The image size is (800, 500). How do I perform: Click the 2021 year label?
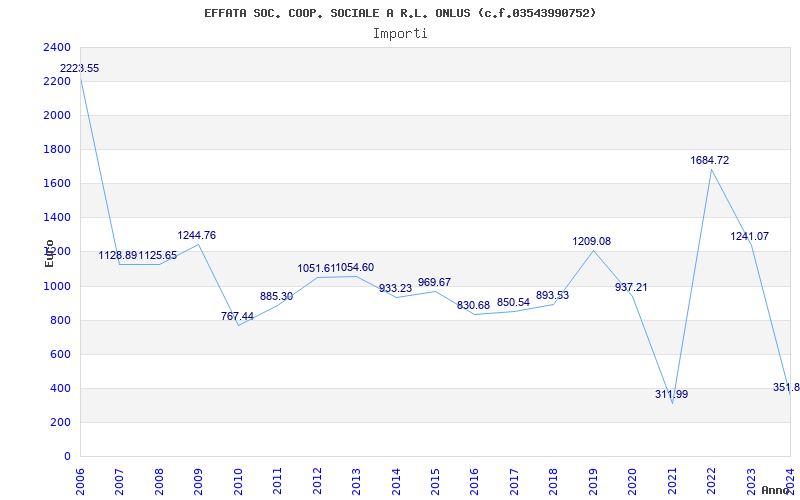pos(672,482)
